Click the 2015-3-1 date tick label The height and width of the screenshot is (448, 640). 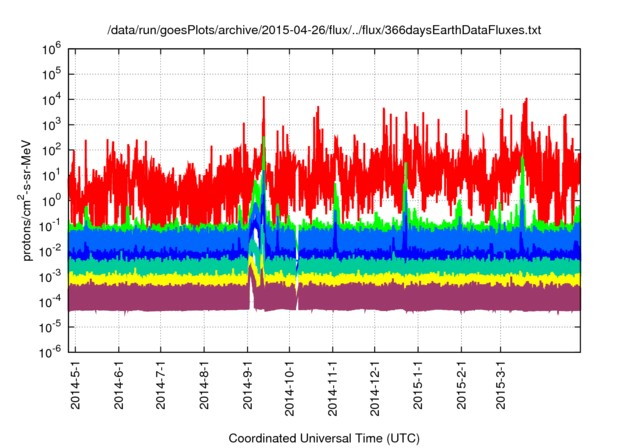[501, 386]
